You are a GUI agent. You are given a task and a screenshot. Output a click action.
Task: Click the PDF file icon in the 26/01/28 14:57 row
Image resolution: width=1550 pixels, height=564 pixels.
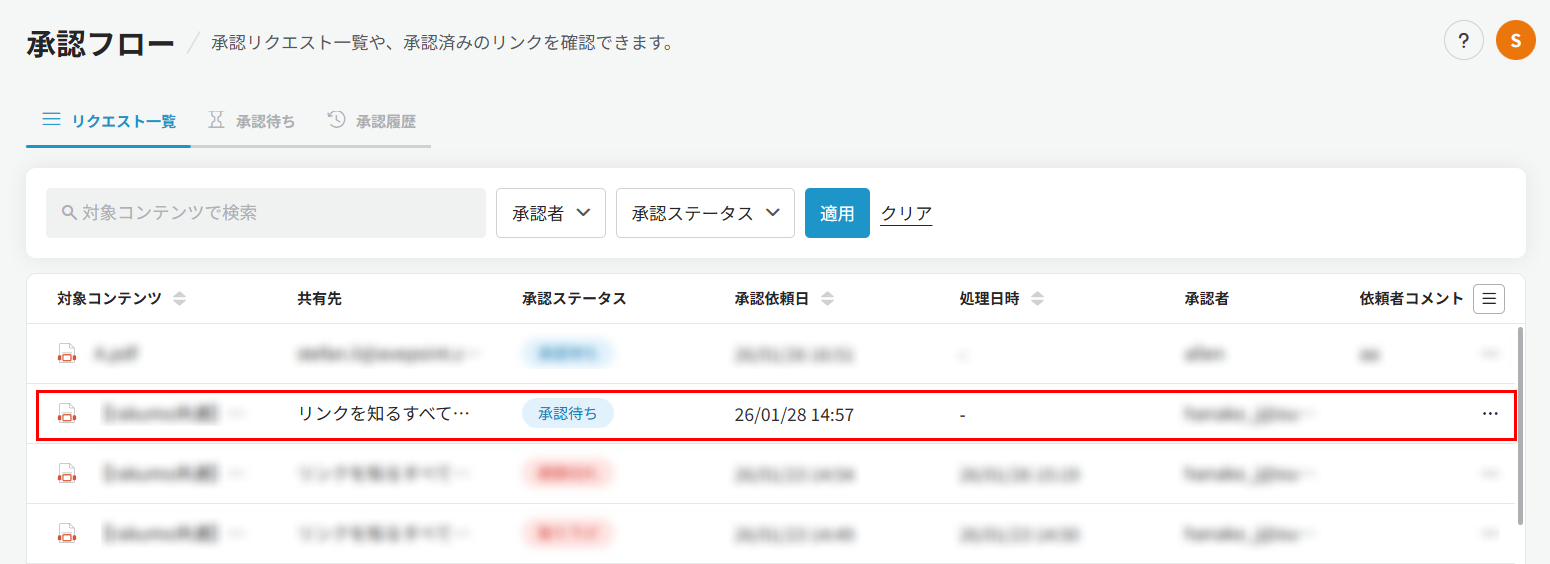pyautogui.click(x=67, y=413)
